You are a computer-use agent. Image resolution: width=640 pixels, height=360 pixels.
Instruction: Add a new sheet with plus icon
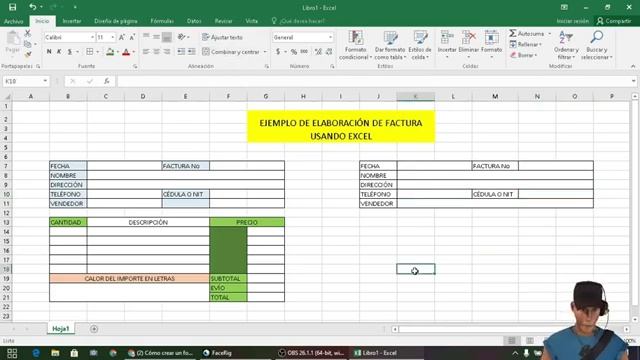point(94,329)
